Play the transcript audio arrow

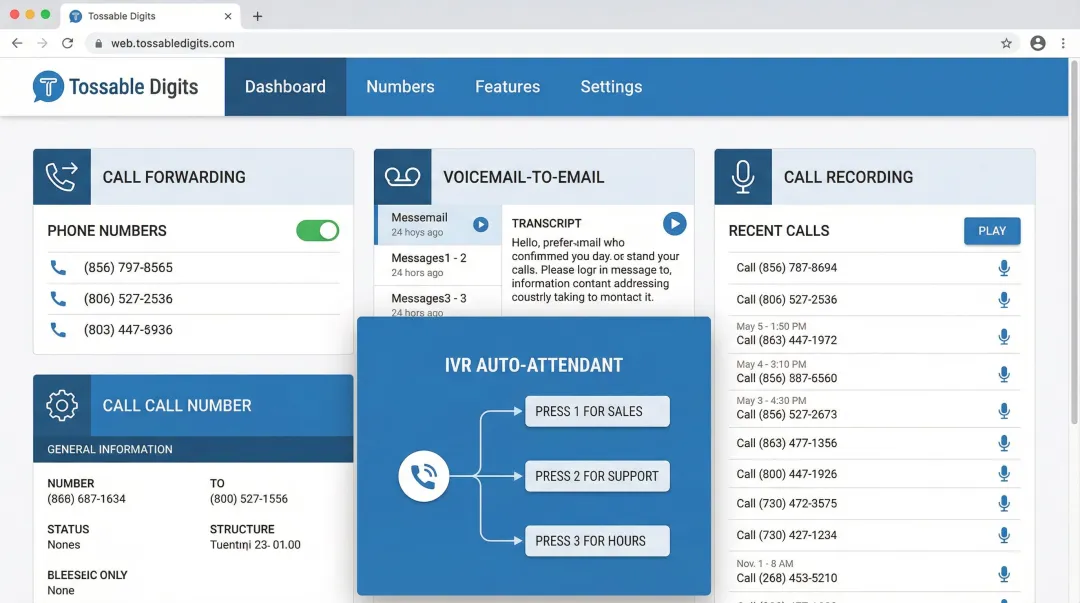pos(674,223)
